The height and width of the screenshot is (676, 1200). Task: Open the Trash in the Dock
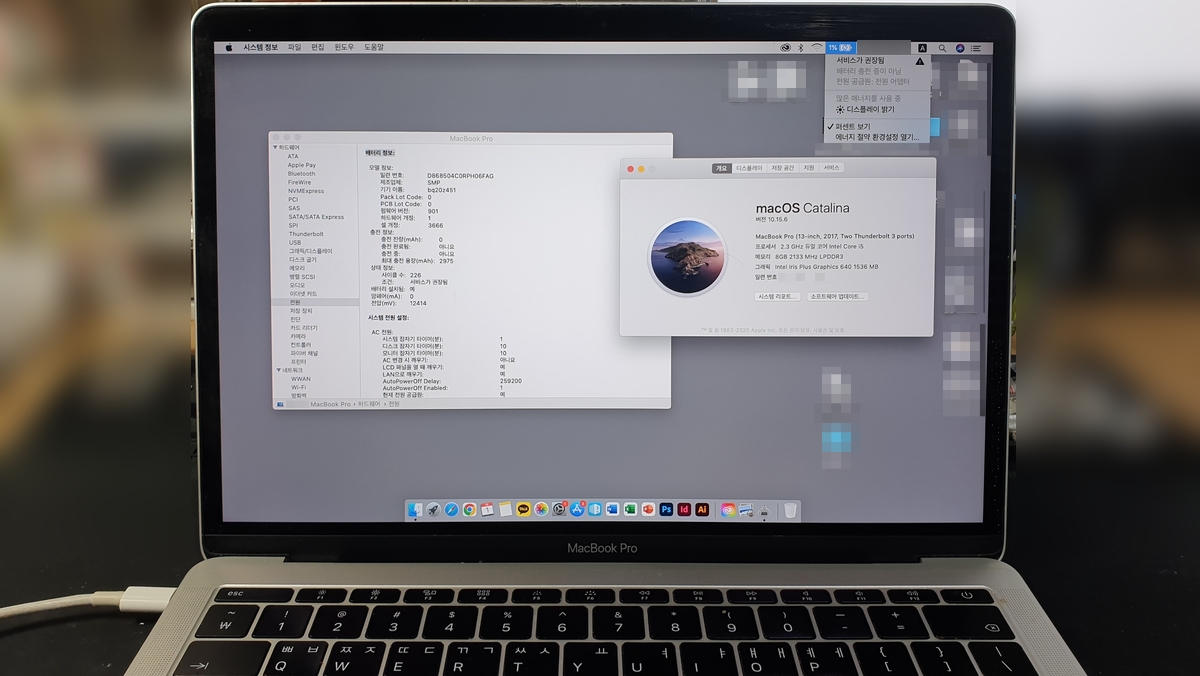coord(790,510)
